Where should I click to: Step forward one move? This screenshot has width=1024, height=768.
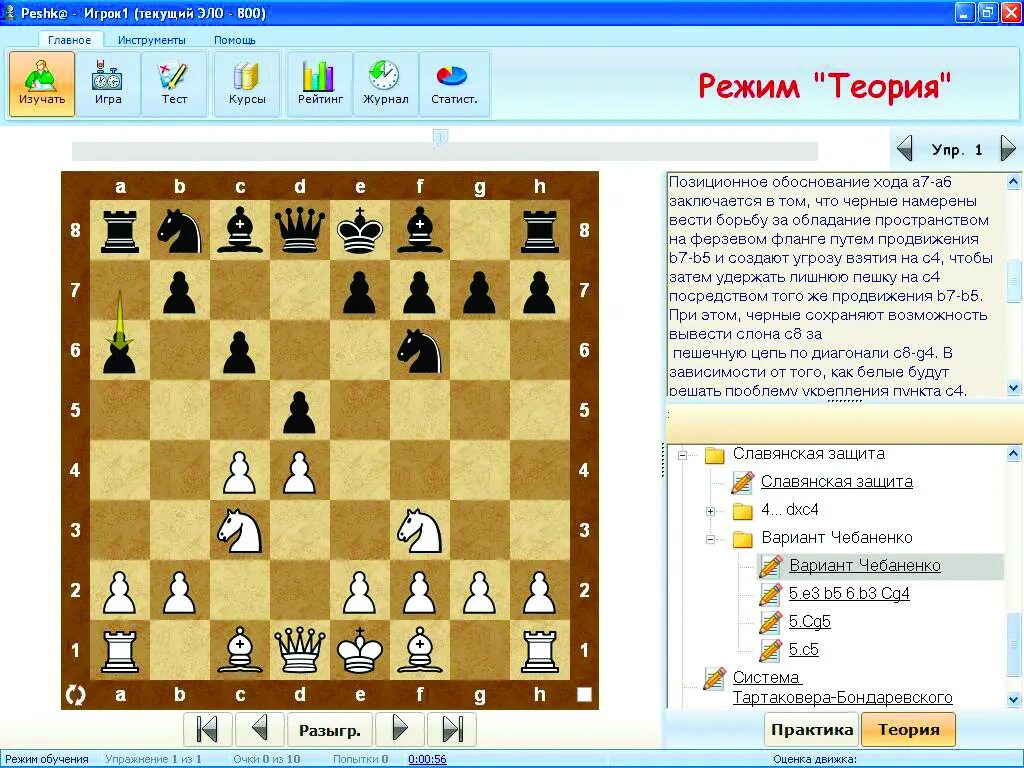(400, 729)
